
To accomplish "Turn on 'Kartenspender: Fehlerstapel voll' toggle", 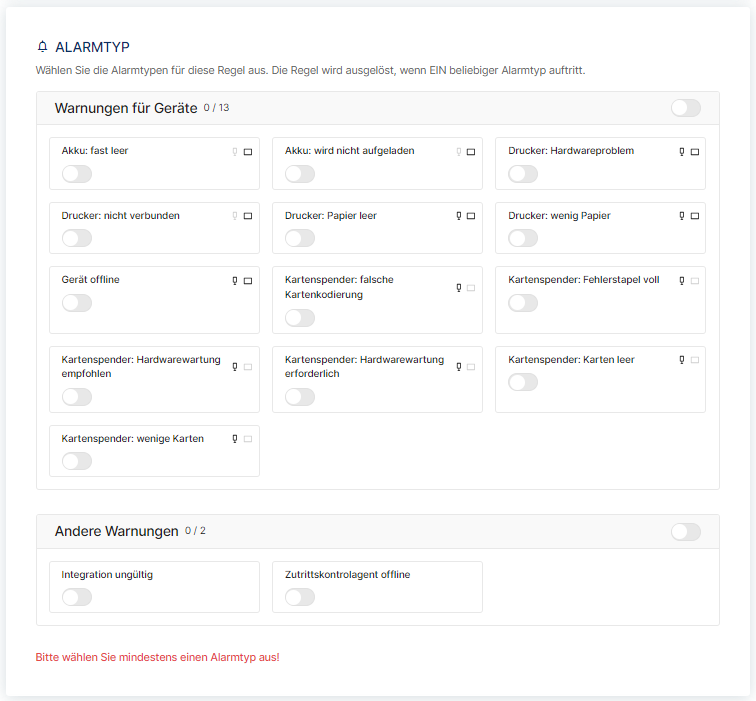I will [x=523, y=303].
